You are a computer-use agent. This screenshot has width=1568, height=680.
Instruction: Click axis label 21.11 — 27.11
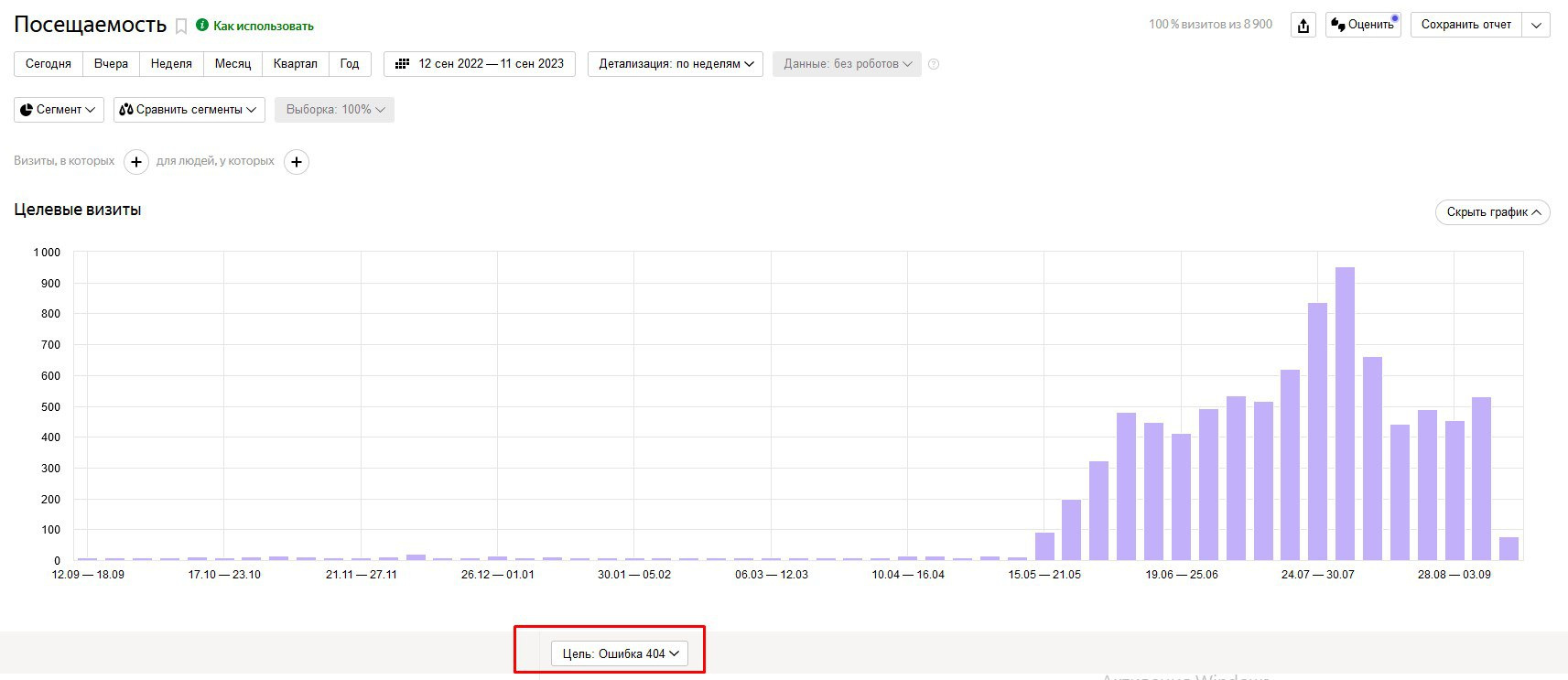(x=362, y=575)
